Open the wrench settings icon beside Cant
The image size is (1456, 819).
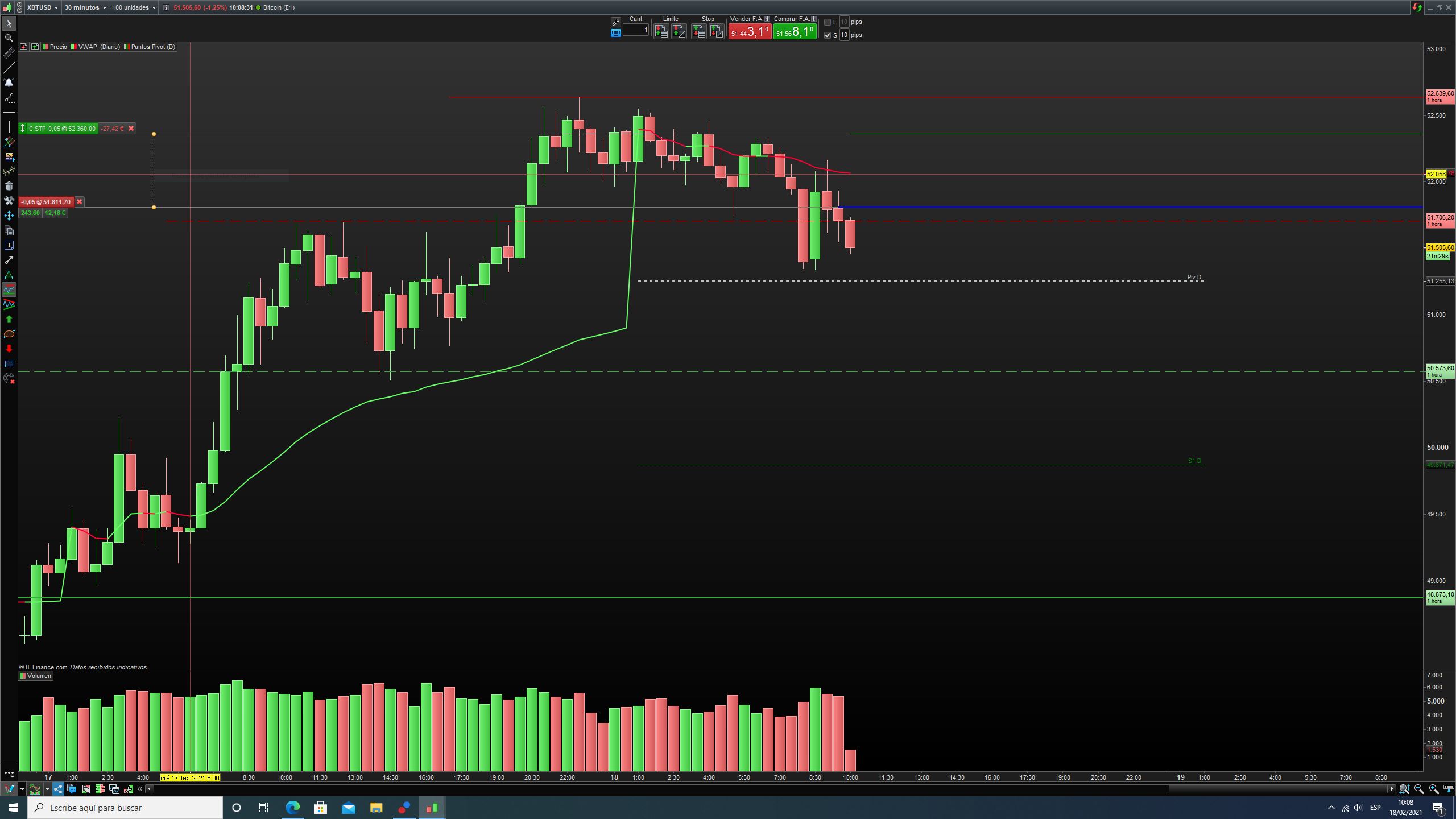pos(615,22)
